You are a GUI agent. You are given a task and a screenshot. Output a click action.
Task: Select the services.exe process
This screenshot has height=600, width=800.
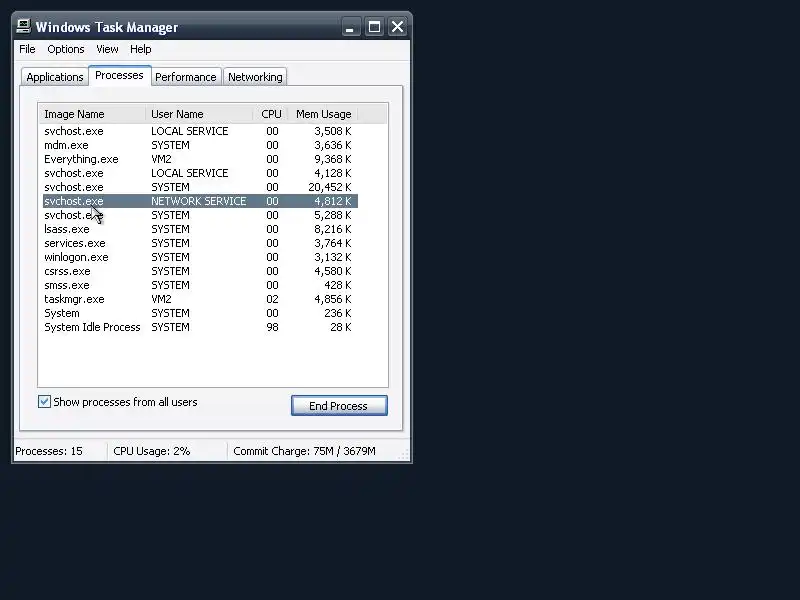pyautogui.click(x=200, y=243)
